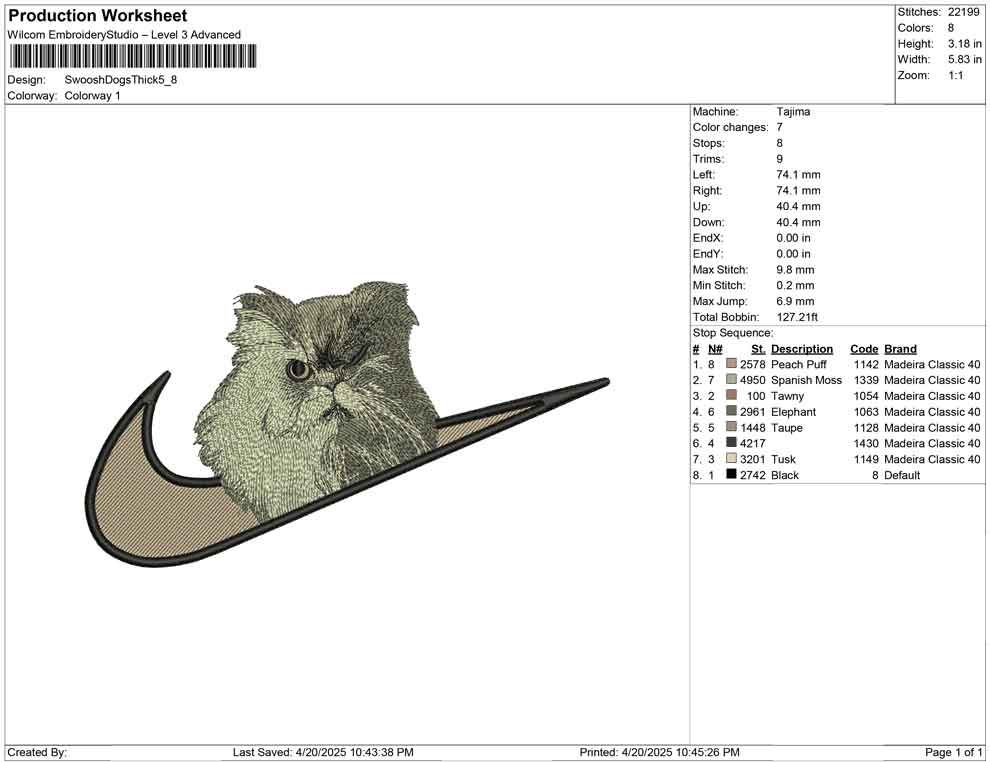Click the cat embroidery design preview
Viewport: 990px width, 762px height.
pos(347,424)
